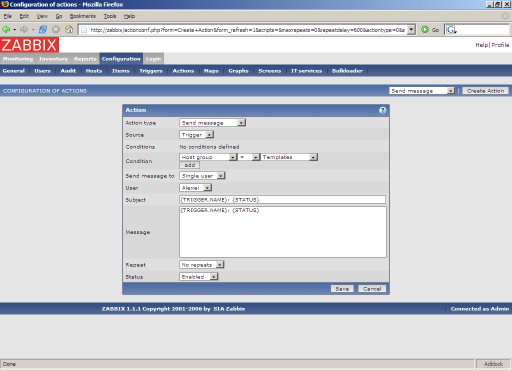Open the Hosts submenu link
Image resolution: width=512 pixels, height=371 pixels.
coord(94,71)
